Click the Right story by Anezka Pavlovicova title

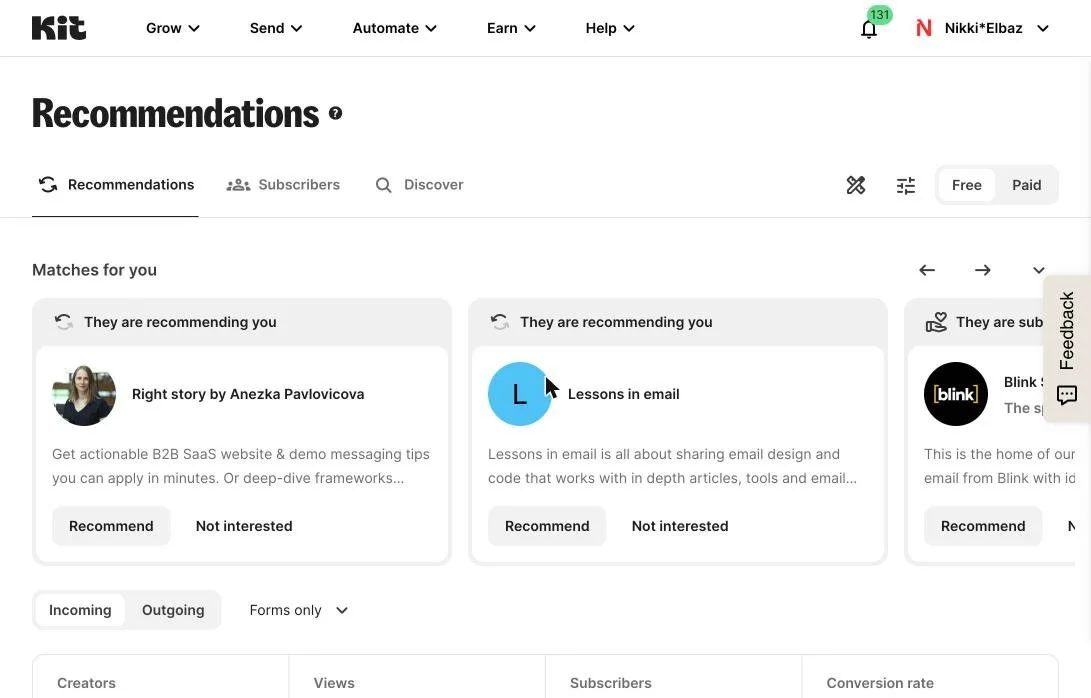click(x=248, y=394)
